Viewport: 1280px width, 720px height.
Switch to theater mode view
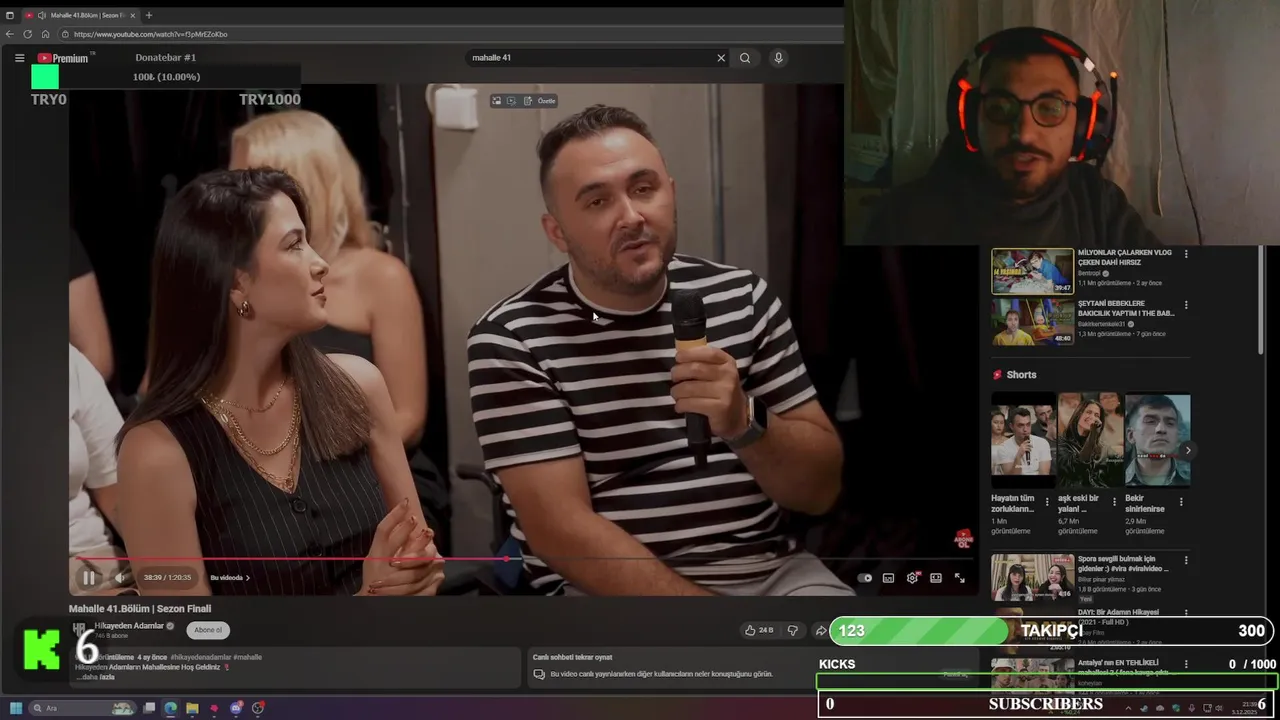click(x=936, y=577)
